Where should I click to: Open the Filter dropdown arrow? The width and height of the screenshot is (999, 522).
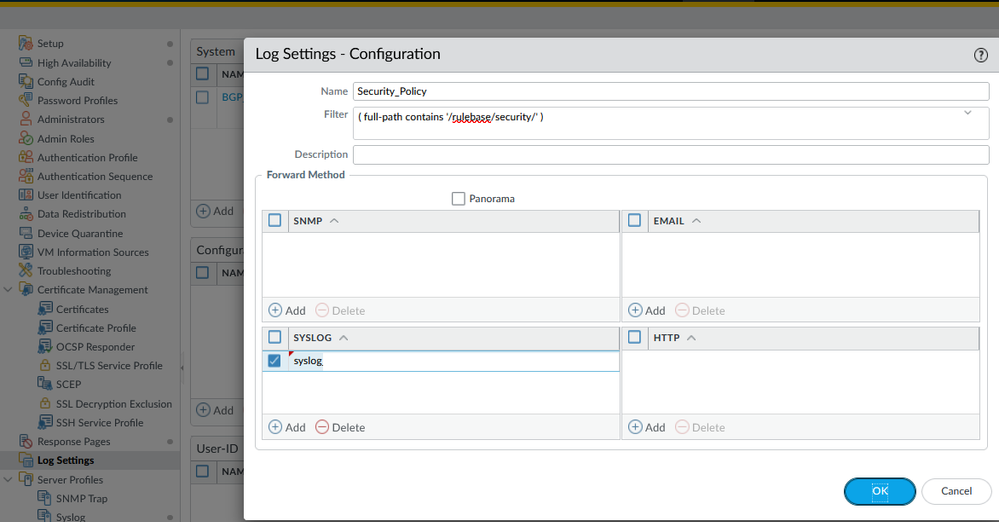point(968,114)
